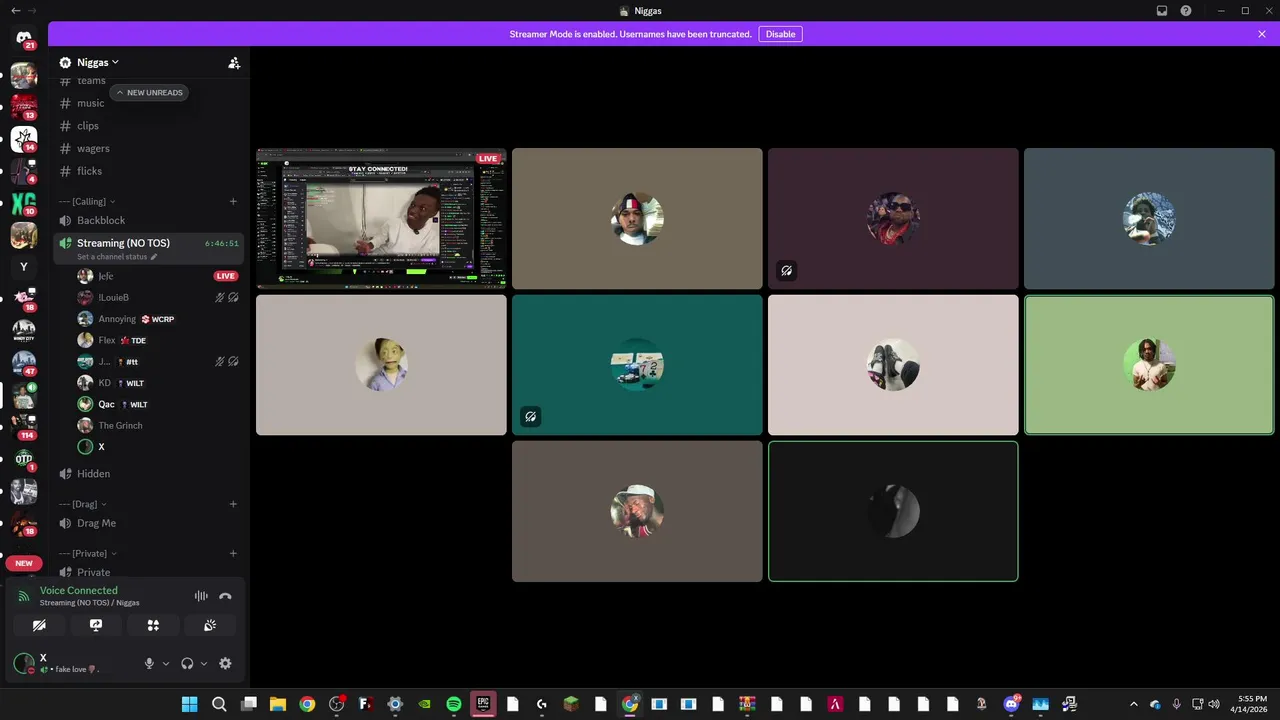Screen dimensions: 1280x720
Task: Open taskbar Search icon
Action: point(219,704)
